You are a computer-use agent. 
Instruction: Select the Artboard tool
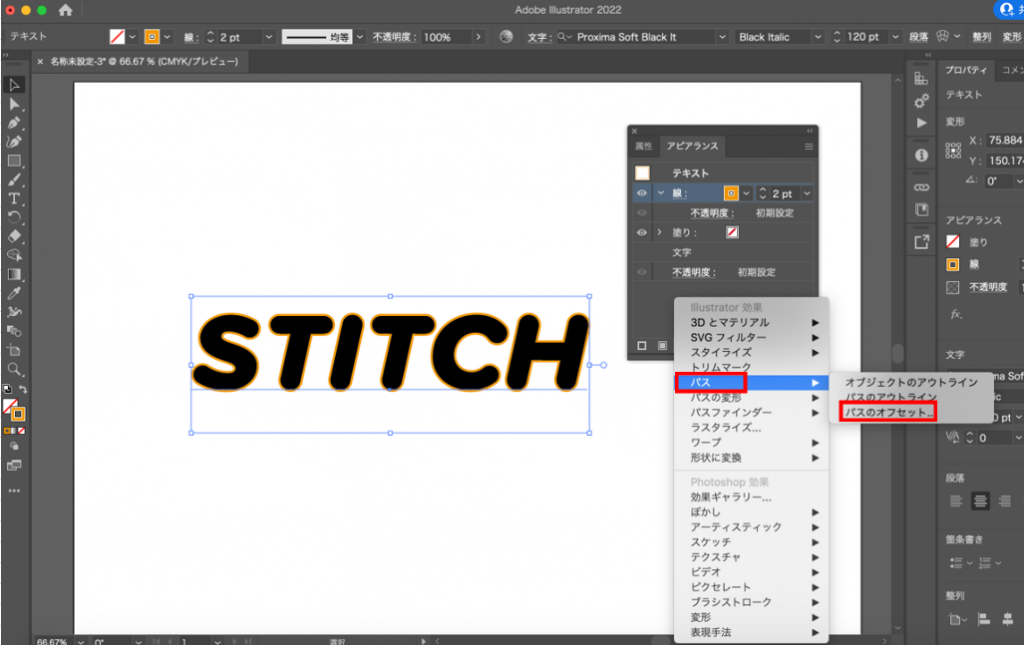pyautogui.click(x=14, y=350)
